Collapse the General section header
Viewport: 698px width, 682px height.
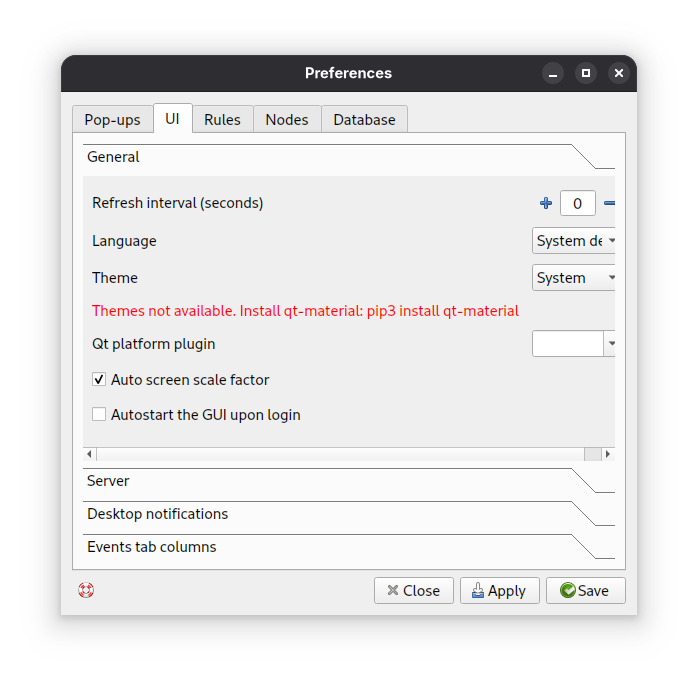[x=349, y=157]
